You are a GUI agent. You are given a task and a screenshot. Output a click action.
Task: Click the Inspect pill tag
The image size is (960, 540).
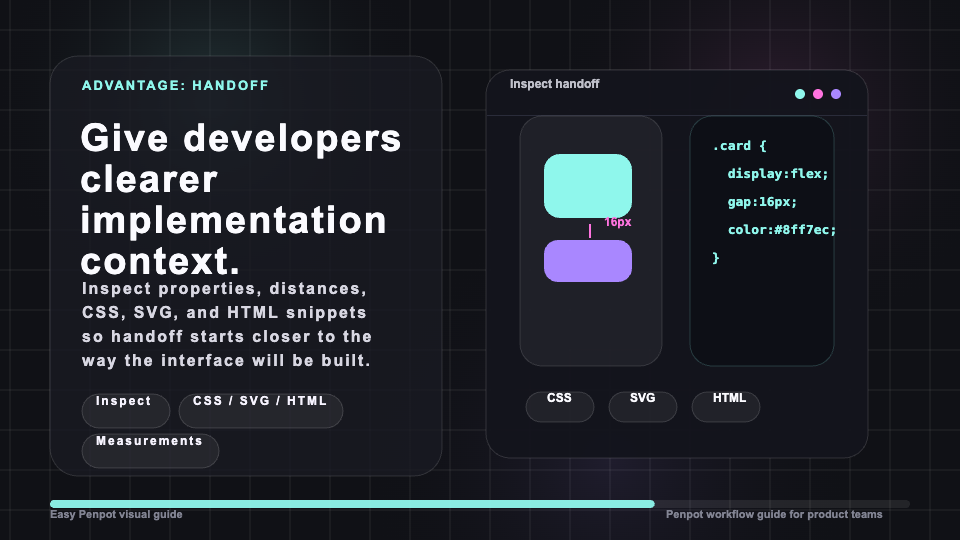[126, 410]
